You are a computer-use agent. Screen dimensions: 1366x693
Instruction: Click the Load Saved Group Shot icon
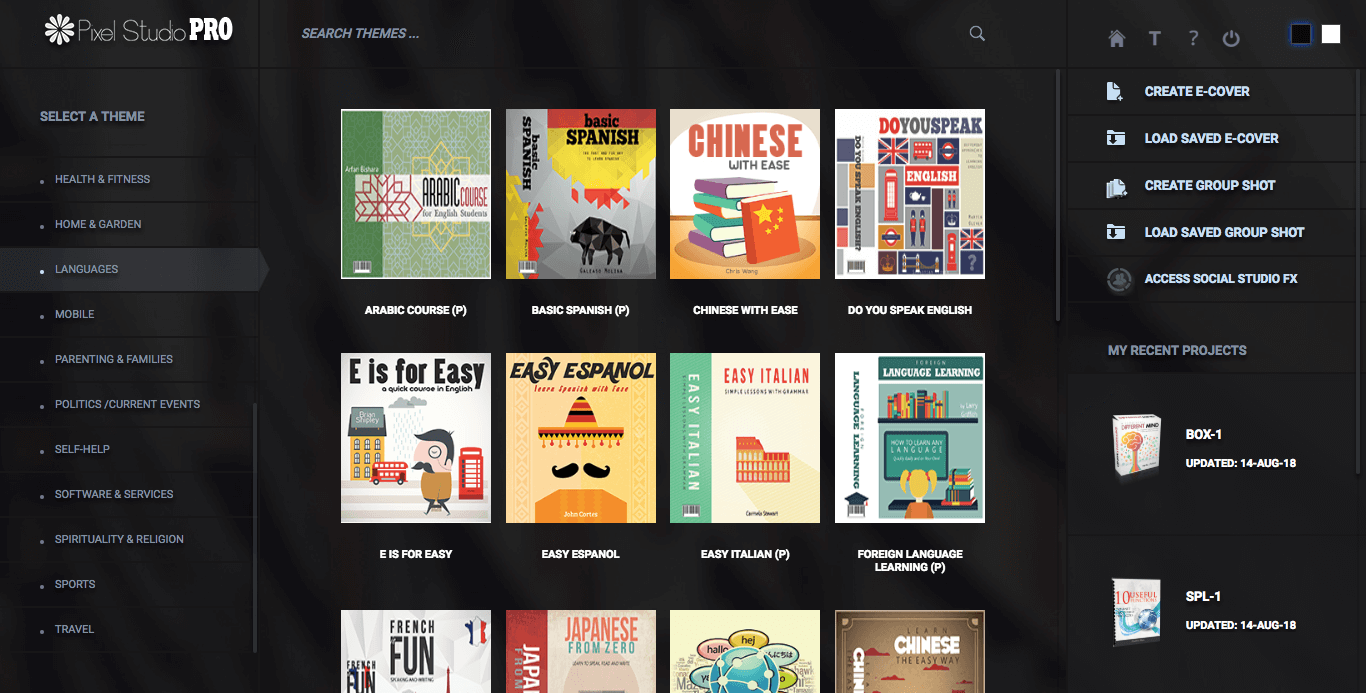point(1115,232)
